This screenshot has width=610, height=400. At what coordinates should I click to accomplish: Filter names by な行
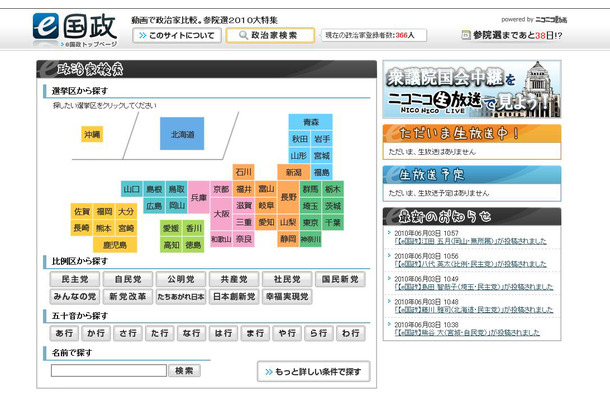tap(191, 333)
